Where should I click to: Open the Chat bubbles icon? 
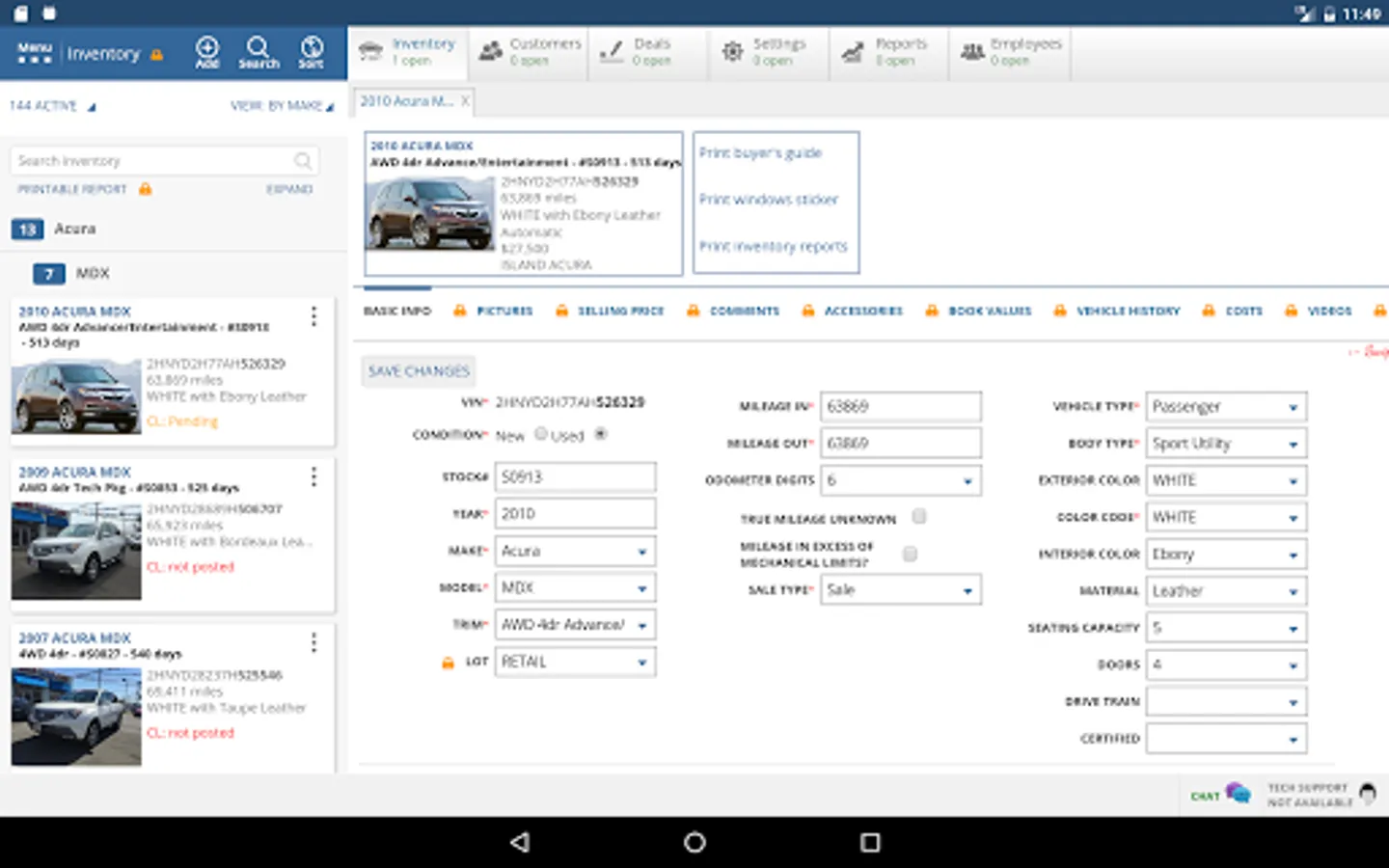click(x=1239, y=794)
